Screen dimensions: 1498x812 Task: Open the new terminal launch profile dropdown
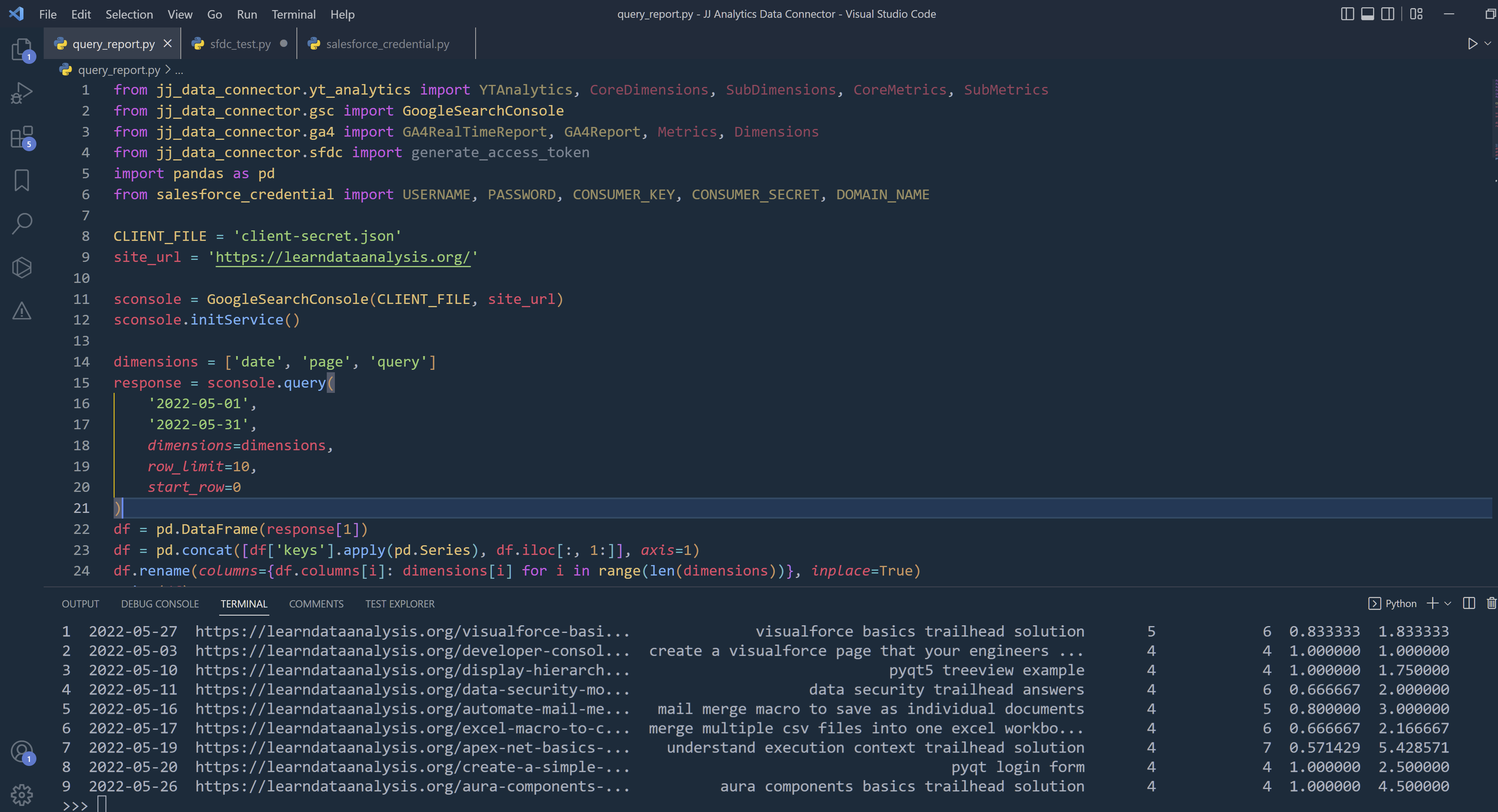[1448, 603]
